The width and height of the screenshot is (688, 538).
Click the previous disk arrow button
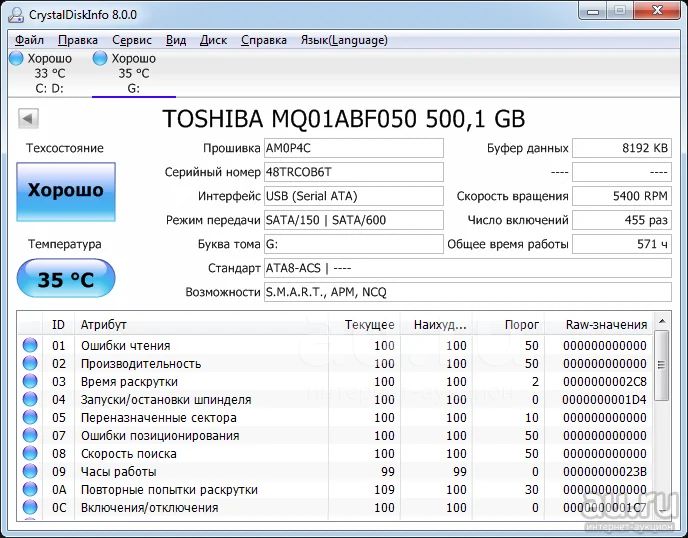click(x=29, y=118)
